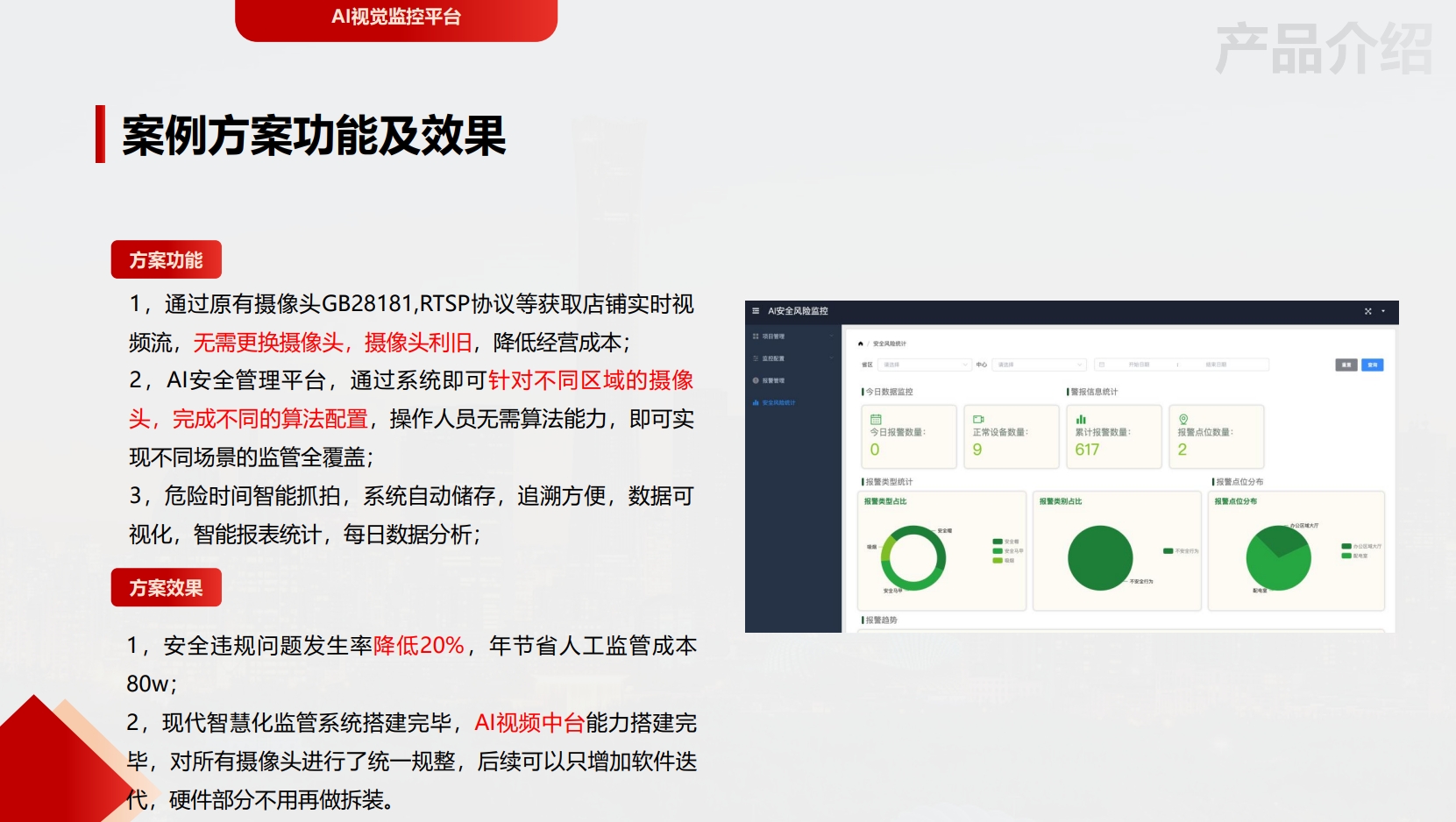Click the fullscreen icon in the dashboard header
1456x822 pixels.
point(1367,311)
